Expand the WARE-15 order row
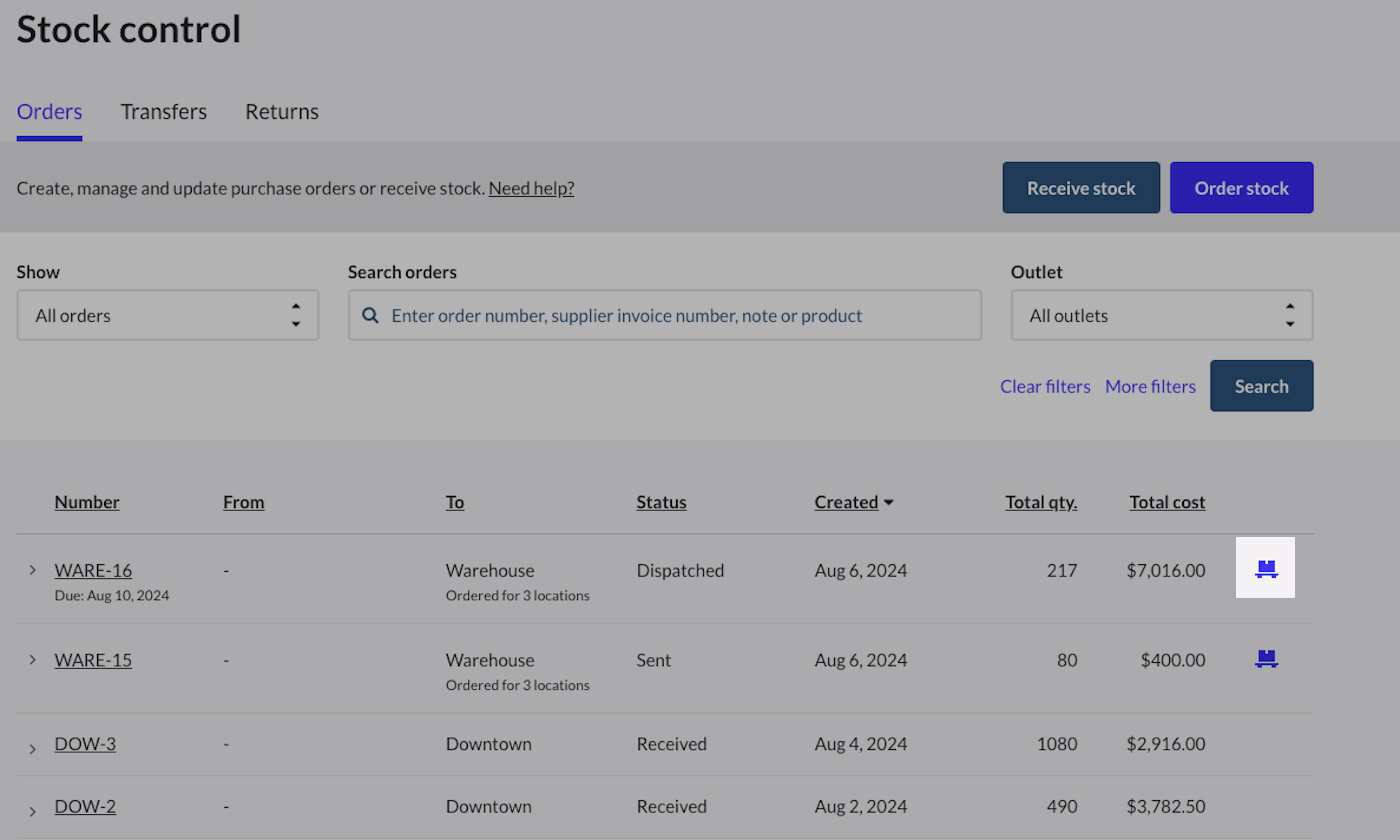 tap(31, 659)
